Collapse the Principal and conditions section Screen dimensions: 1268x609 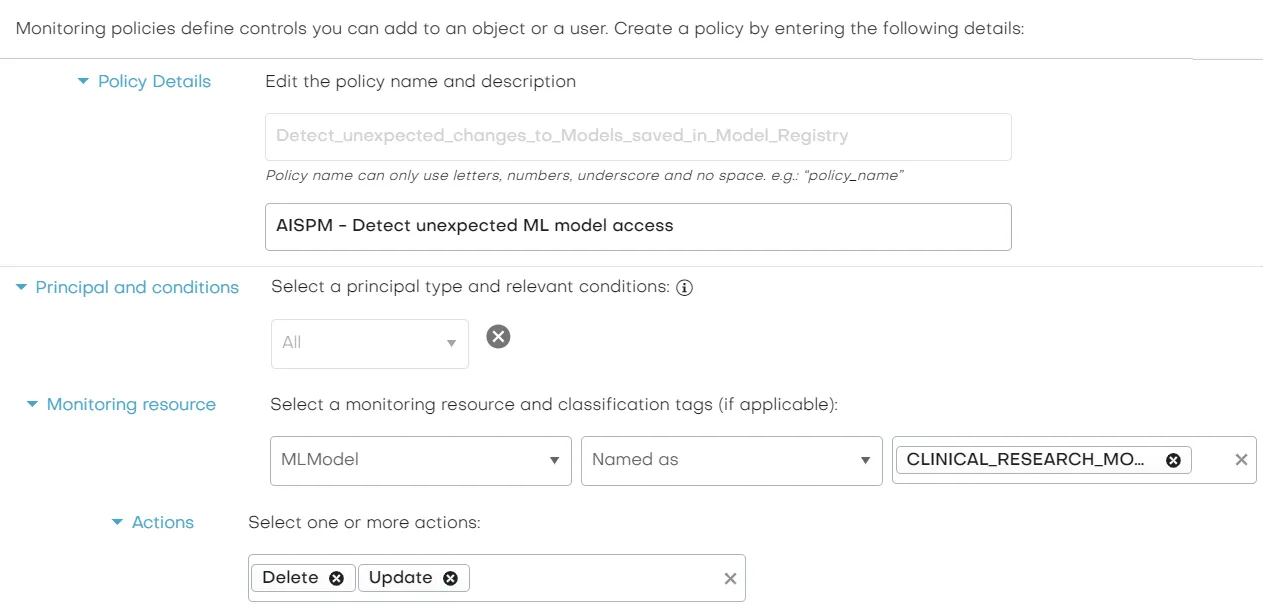(x=22, y=287)
